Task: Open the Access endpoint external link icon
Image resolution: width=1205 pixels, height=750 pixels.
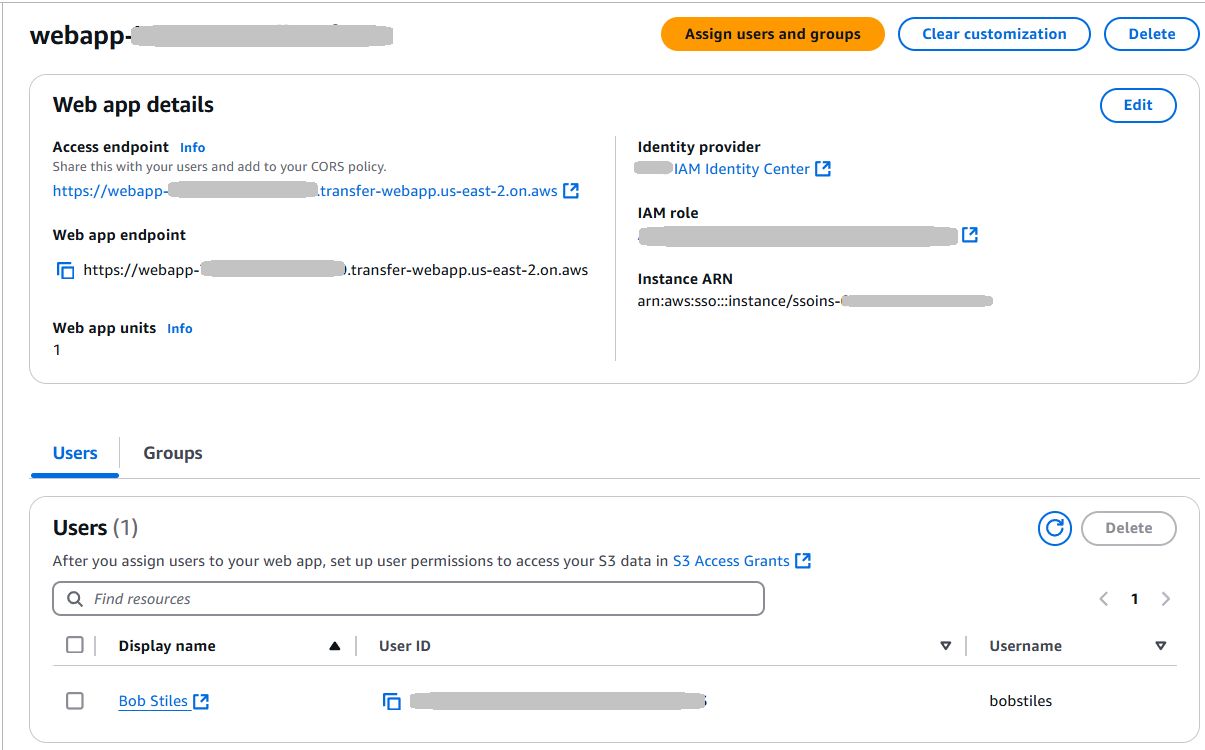Action: coord(571,190)
